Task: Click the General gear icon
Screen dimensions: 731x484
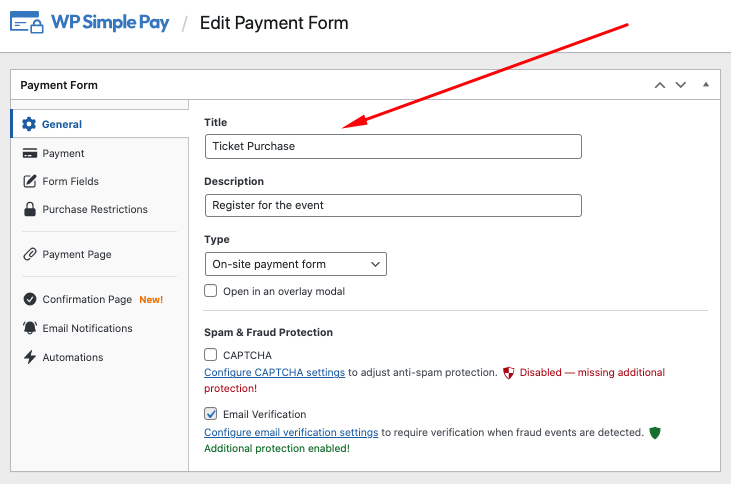Action: [x=29, y=124]
